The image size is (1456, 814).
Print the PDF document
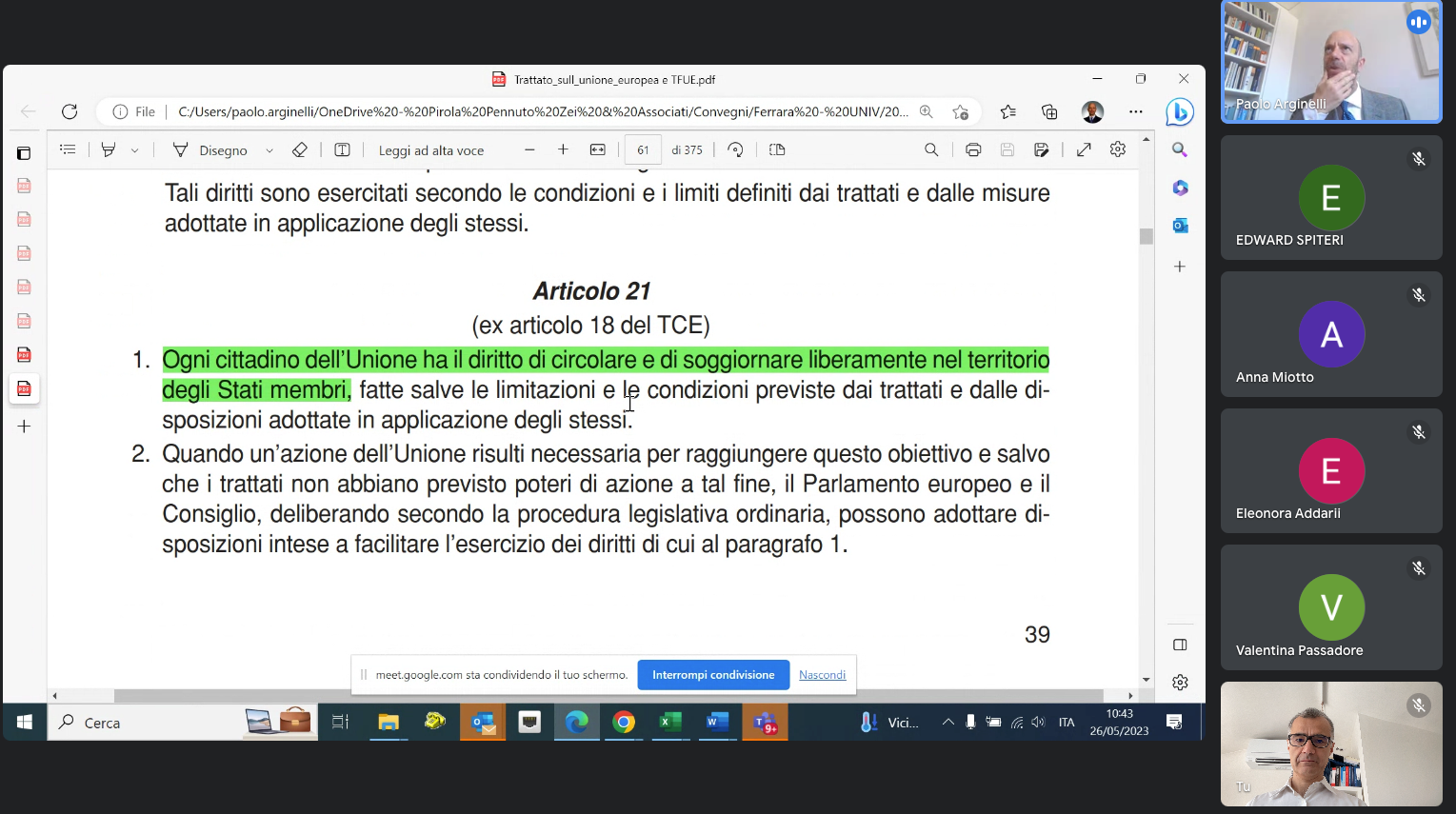(973, 149)
